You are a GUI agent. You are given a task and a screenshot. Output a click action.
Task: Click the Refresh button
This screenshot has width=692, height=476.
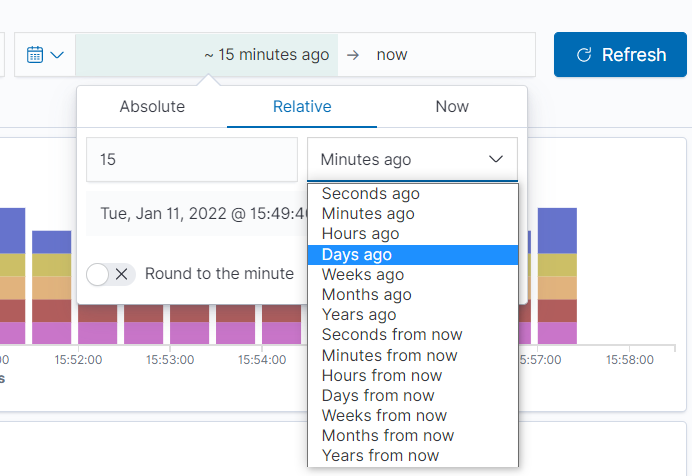[x=621, y=55]
